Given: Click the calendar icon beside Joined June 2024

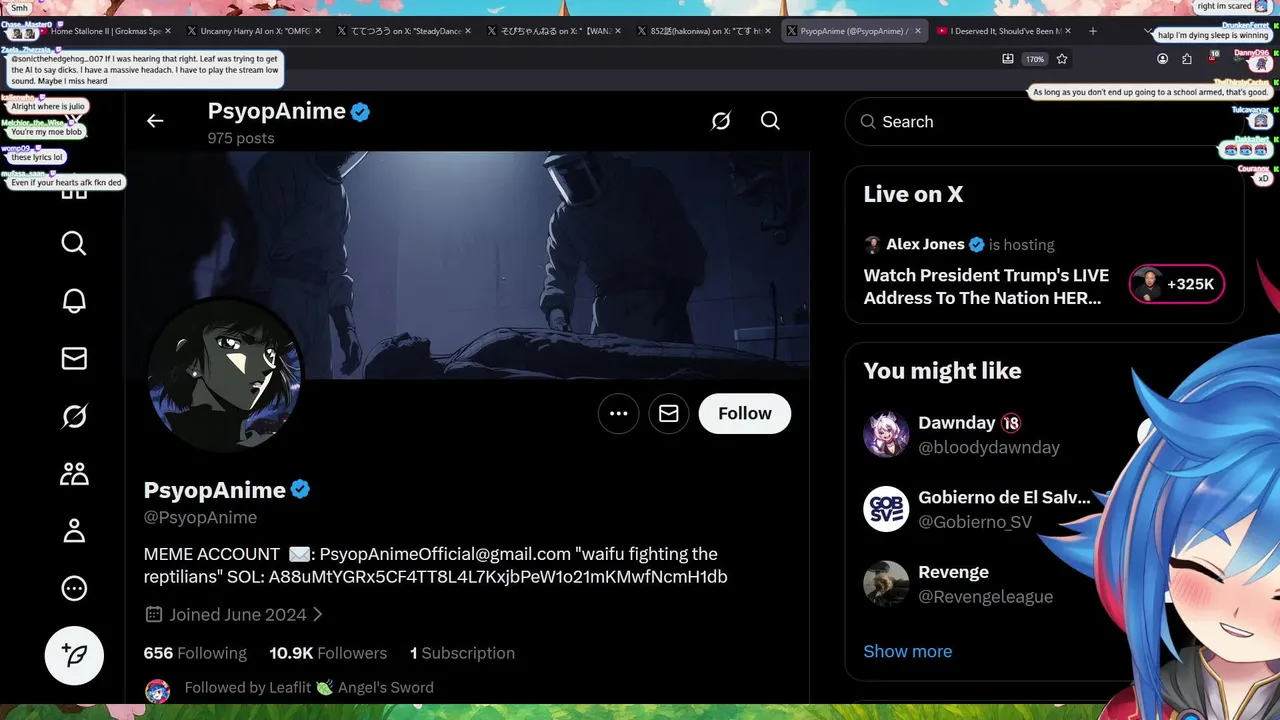Looking at the screenshot, I should [154, 614].
